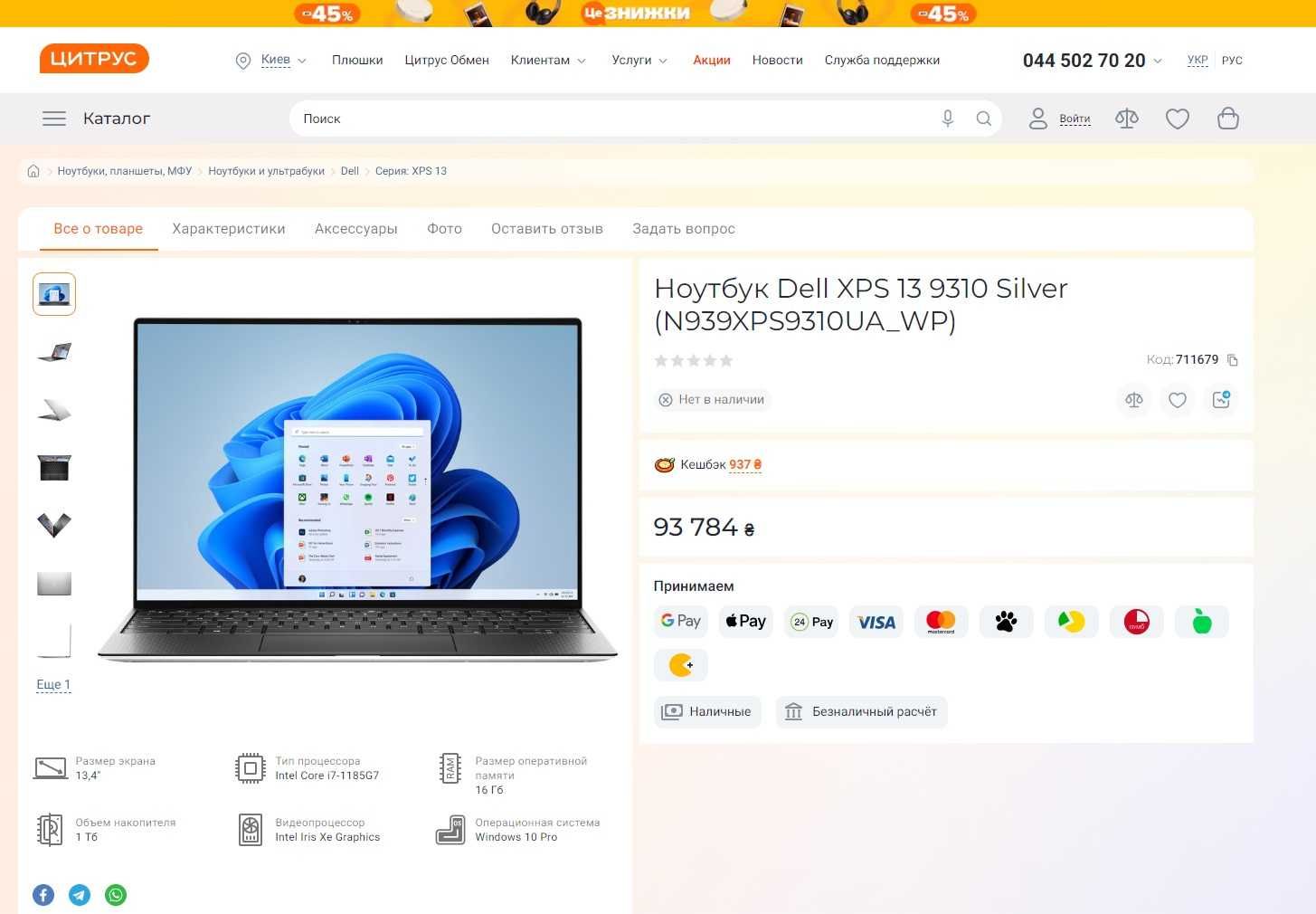
Task: Open comparison scales icon in header
Action: pyautogui.click(x=1127, y=119)
